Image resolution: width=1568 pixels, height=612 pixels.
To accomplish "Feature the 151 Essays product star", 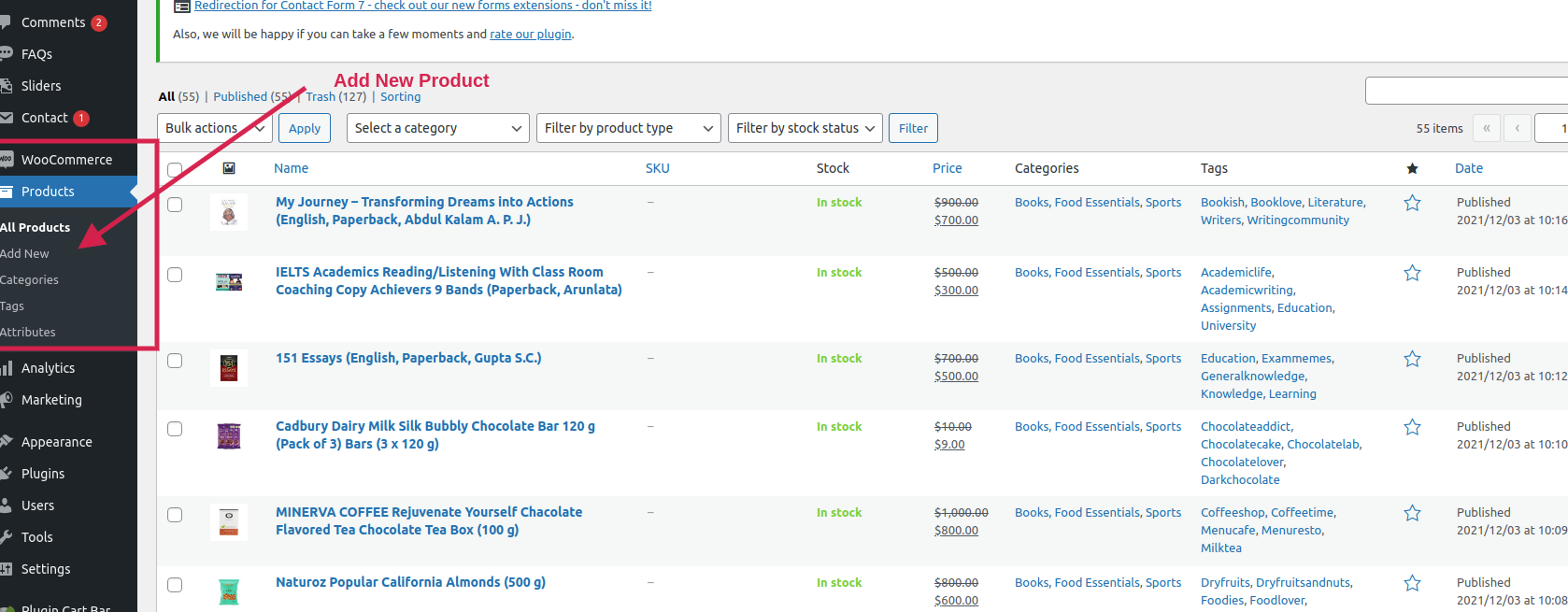I will pyautogui.click(x=1412, y=359).
